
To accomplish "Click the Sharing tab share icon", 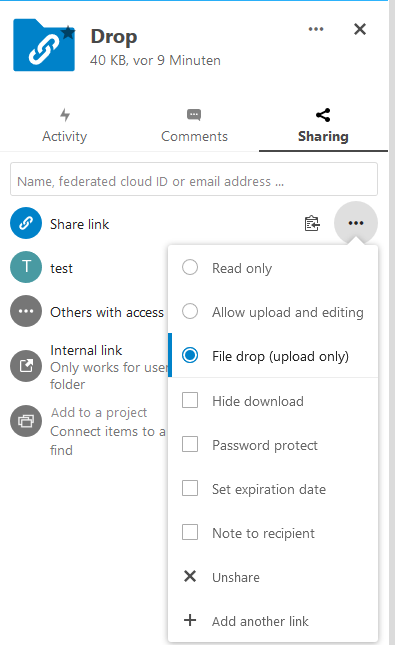I will 323,115.
